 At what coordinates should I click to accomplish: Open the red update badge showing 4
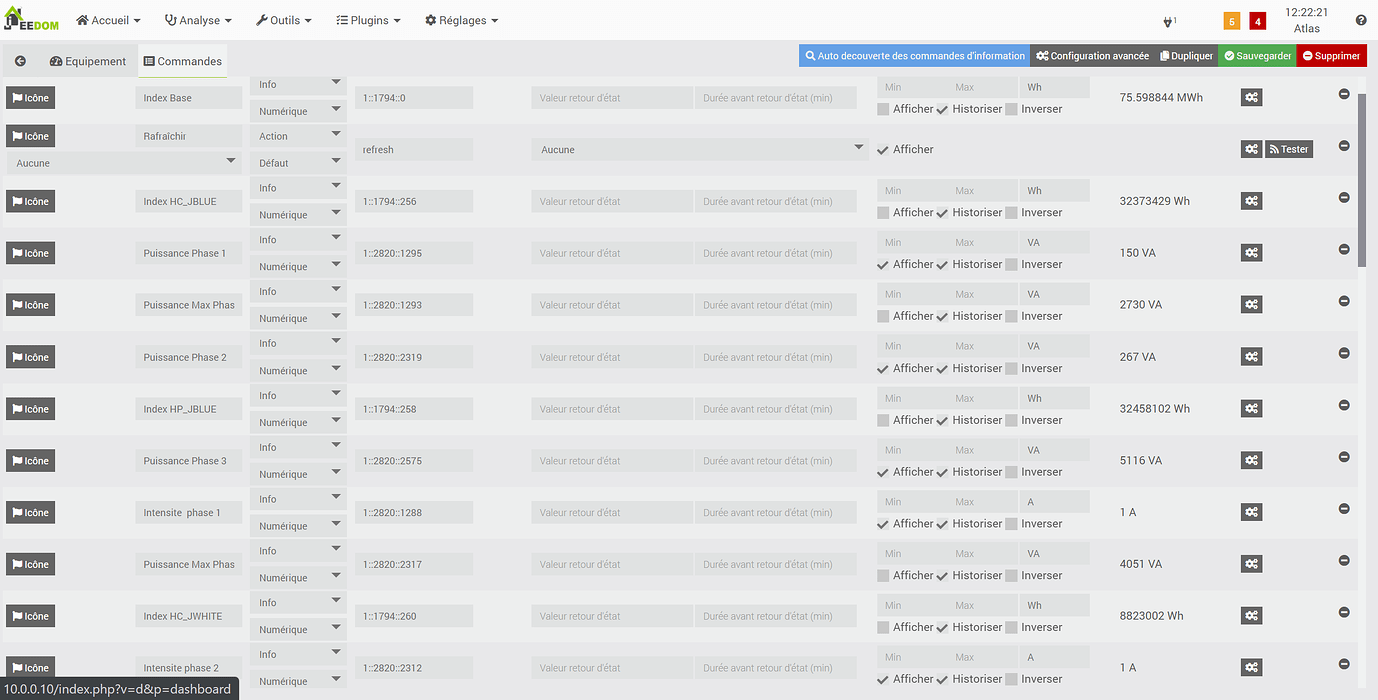(x=1257, y=21)
